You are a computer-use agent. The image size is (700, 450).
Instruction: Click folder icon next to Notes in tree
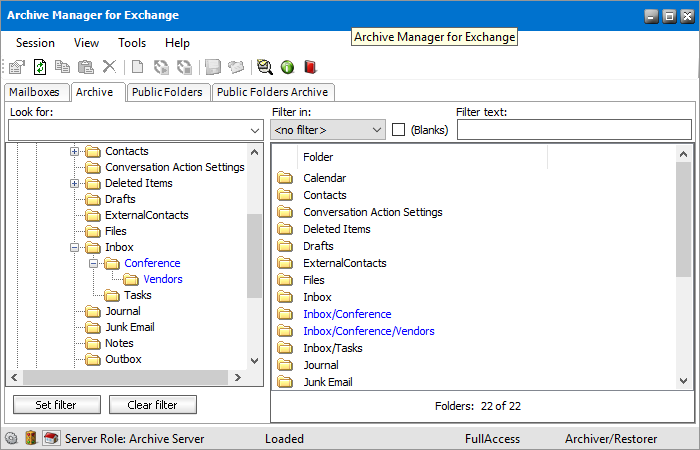93,343
